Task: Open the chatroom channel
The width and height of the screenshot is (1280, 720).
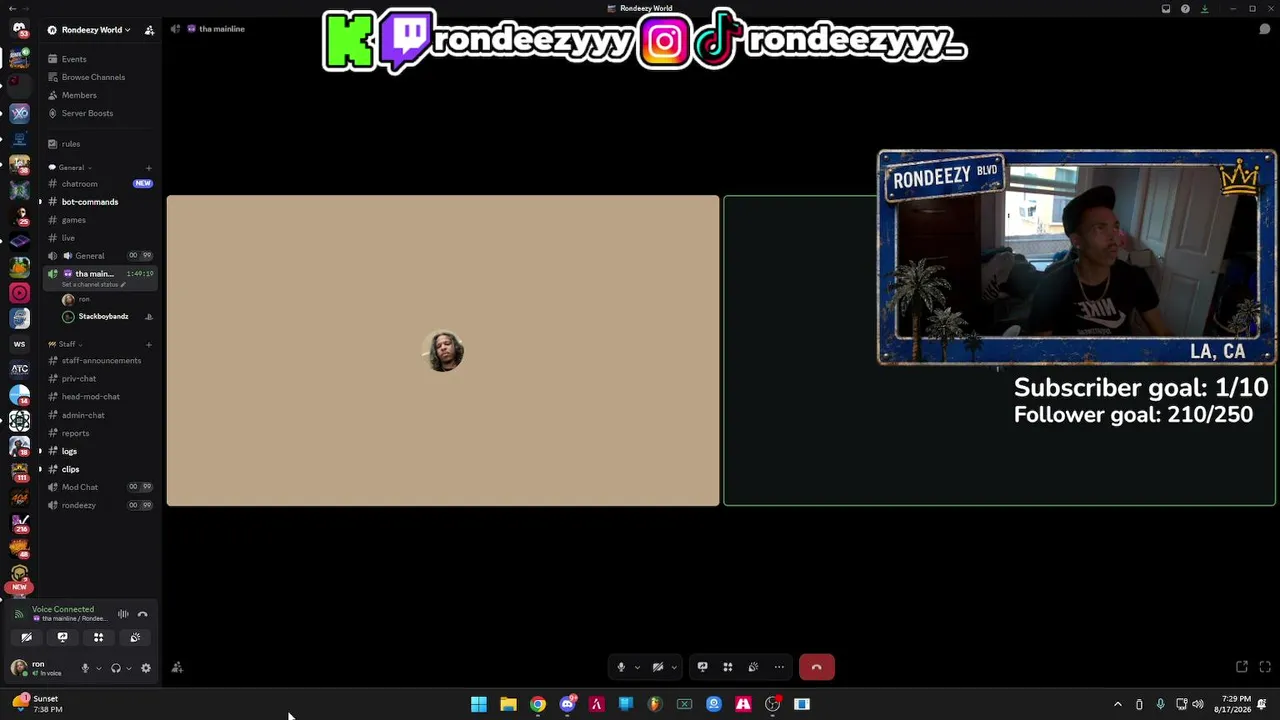Action: (98, 184)
